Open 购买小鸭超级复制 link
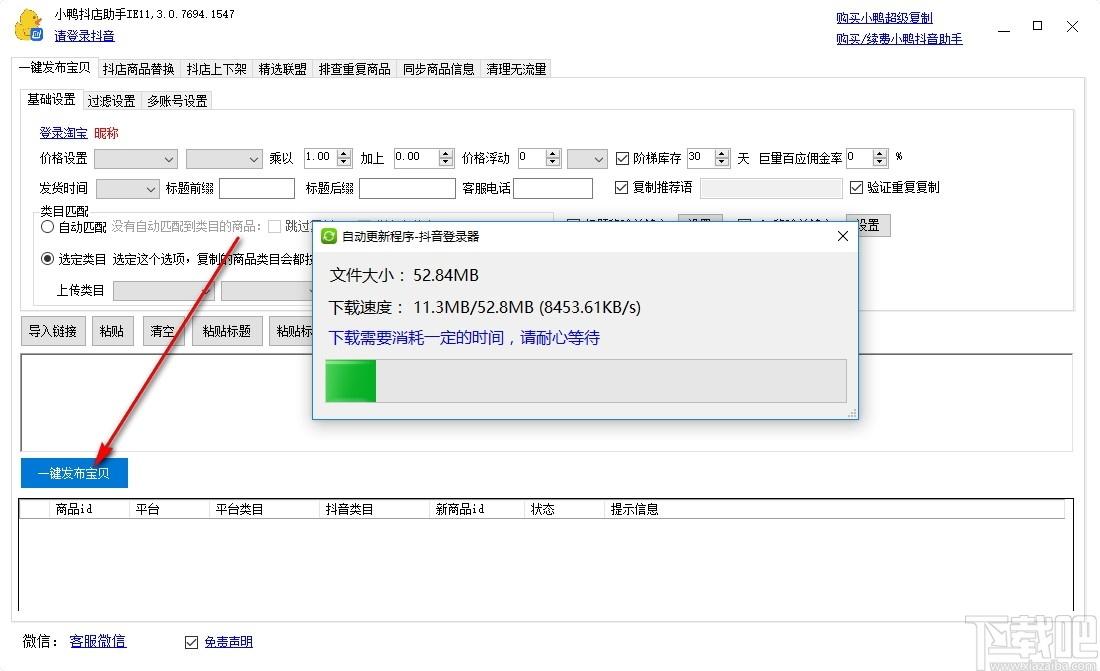 pos(884,18)
